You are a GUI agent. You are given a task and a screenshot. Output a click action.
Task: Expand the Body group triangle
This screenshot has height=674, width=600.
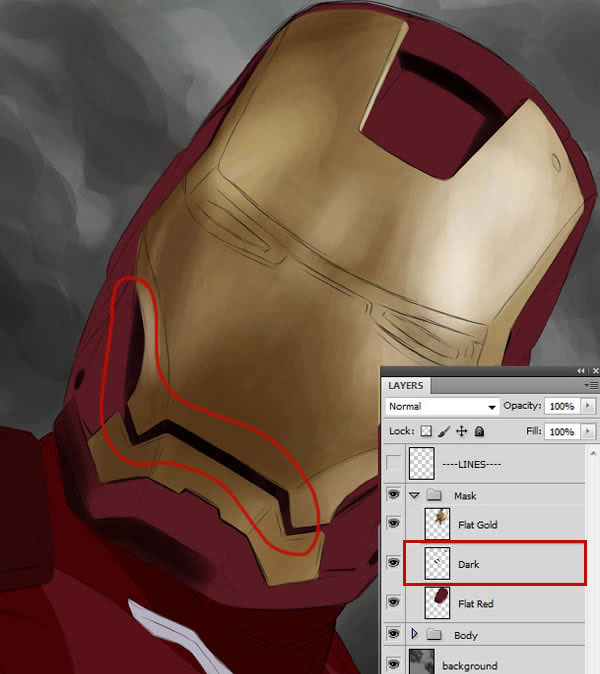[x=414, y=634]
